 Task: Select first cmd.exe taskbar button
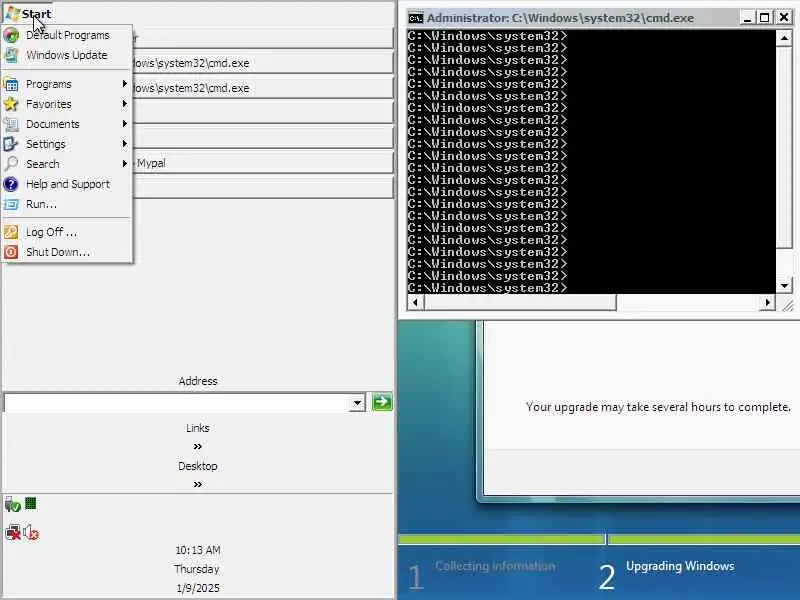coord(263,63)
